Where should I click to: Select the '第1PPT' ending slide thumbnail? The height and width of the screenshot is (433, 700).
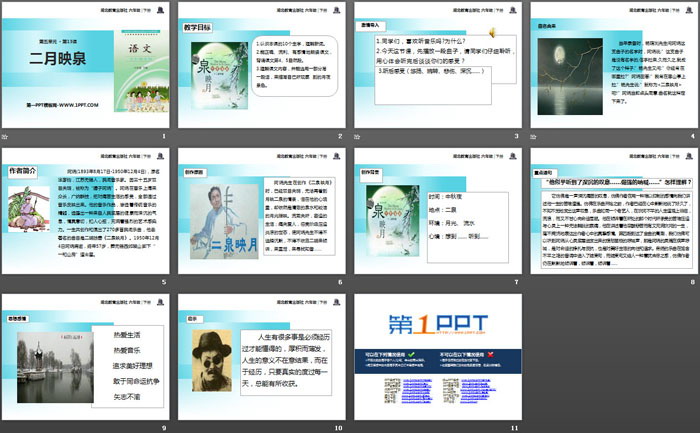[x=438, y=357]
